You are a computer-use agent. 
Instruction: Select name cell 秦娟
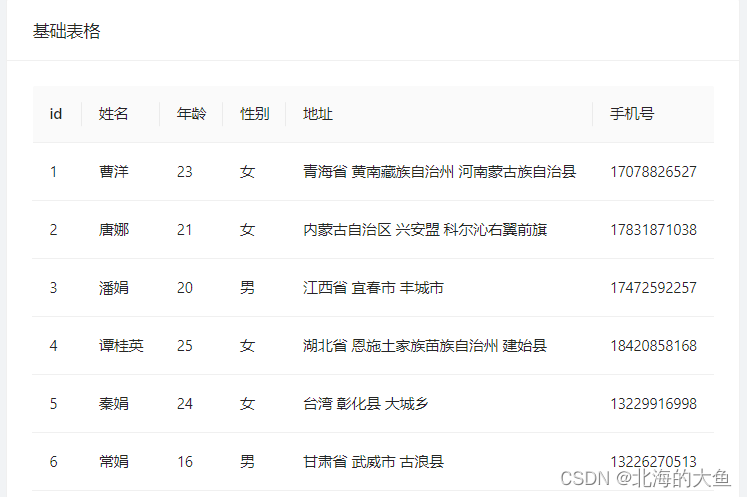[113, 404]
